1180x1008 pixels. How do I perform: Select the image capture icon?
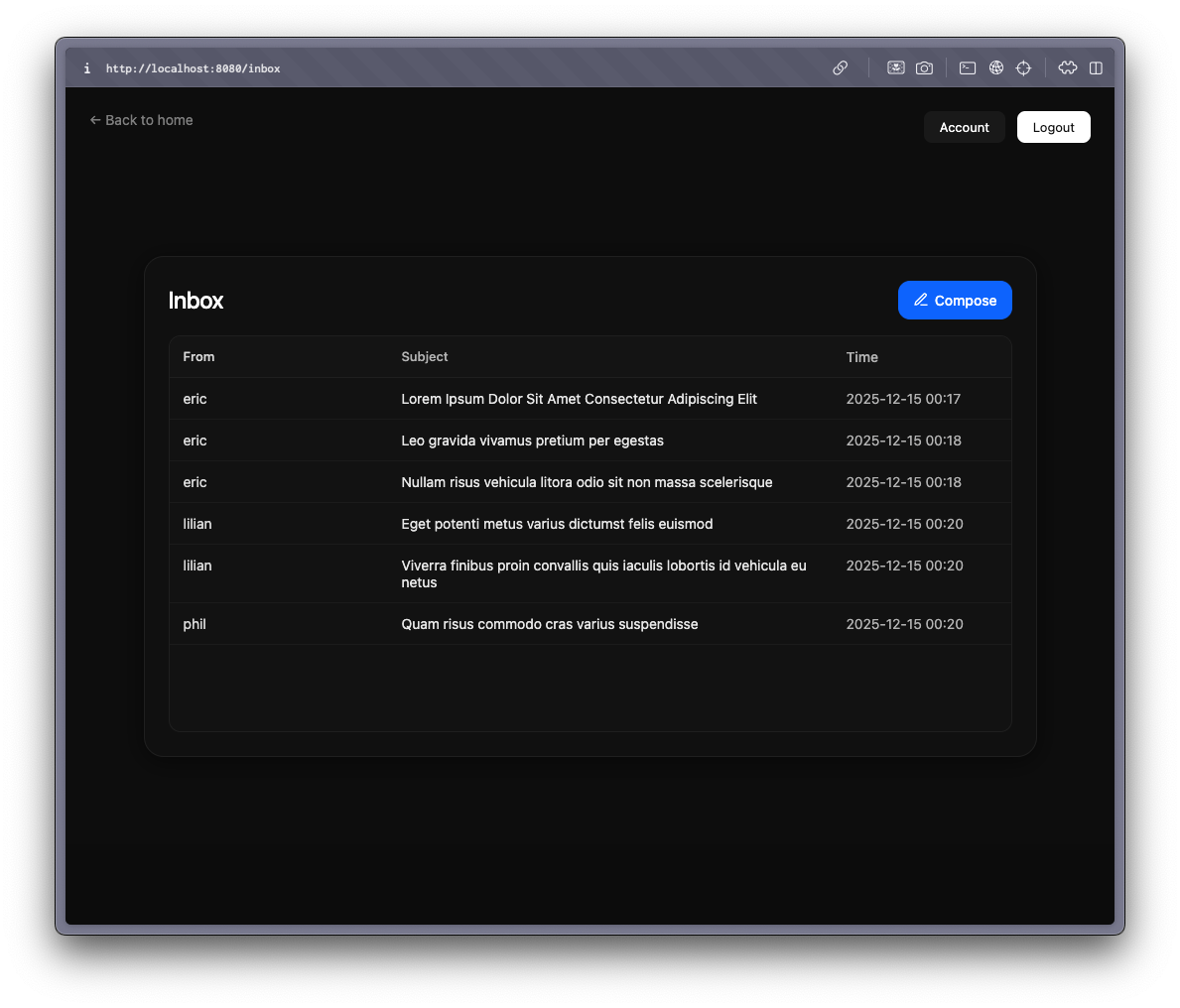895,67
